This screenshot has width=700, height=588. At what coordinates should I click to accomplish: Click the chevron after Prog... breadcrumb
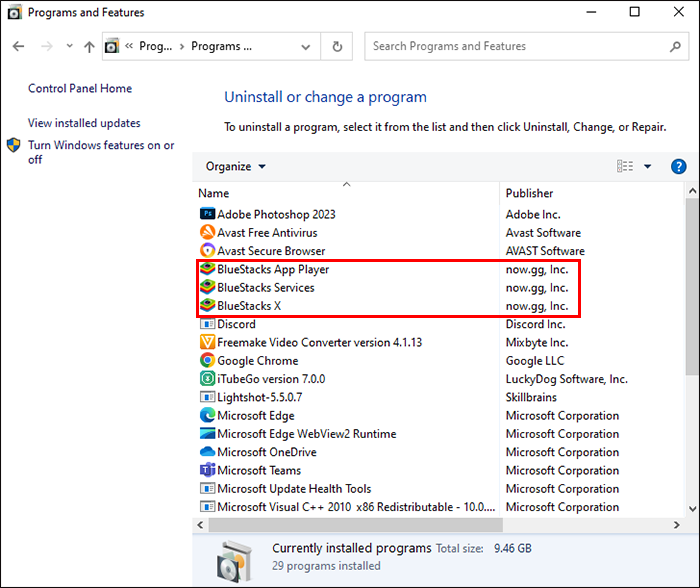point(182,46)
